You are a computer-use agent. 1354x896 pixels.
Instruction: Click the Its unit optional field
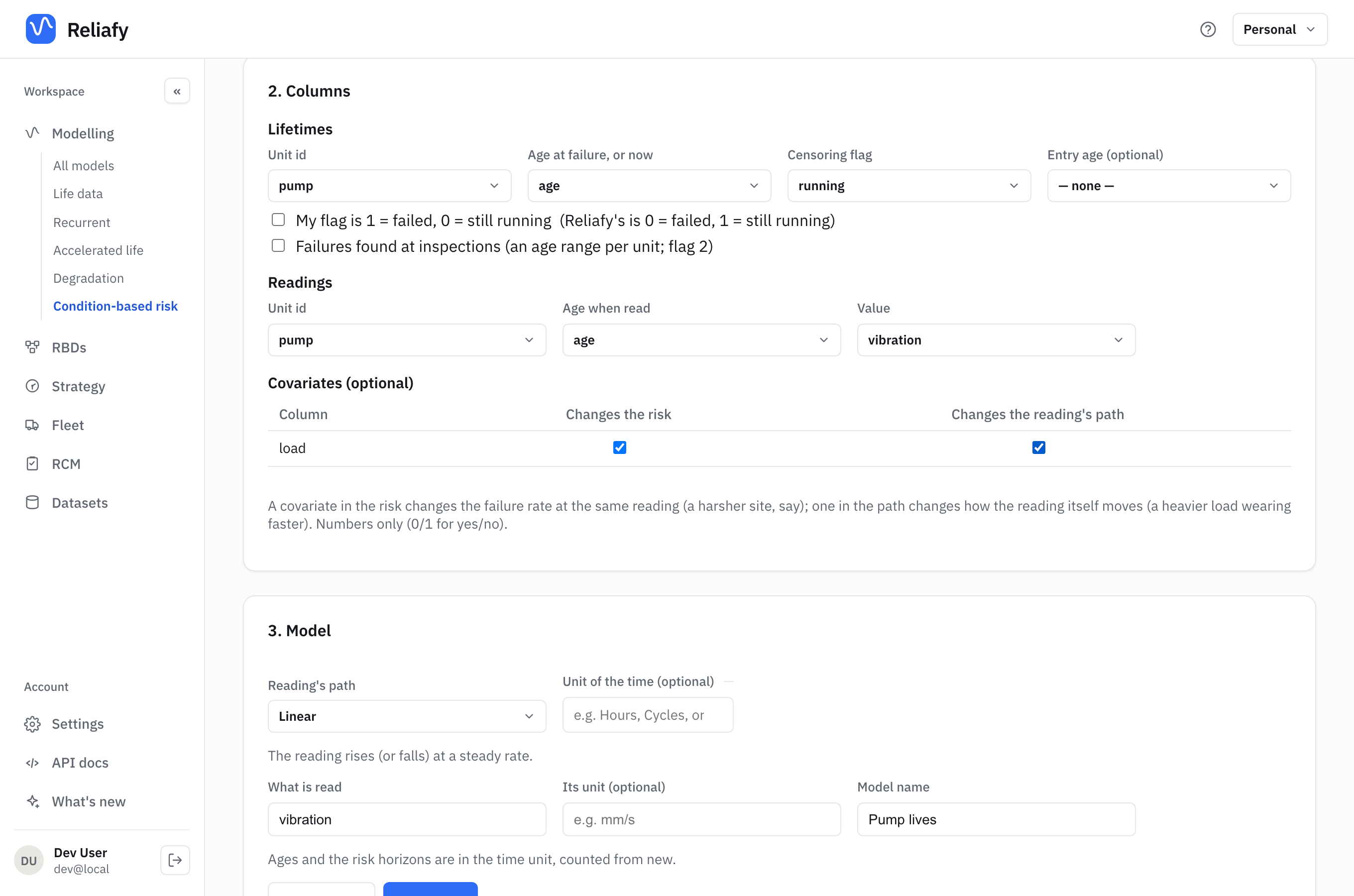coord(701,819)
